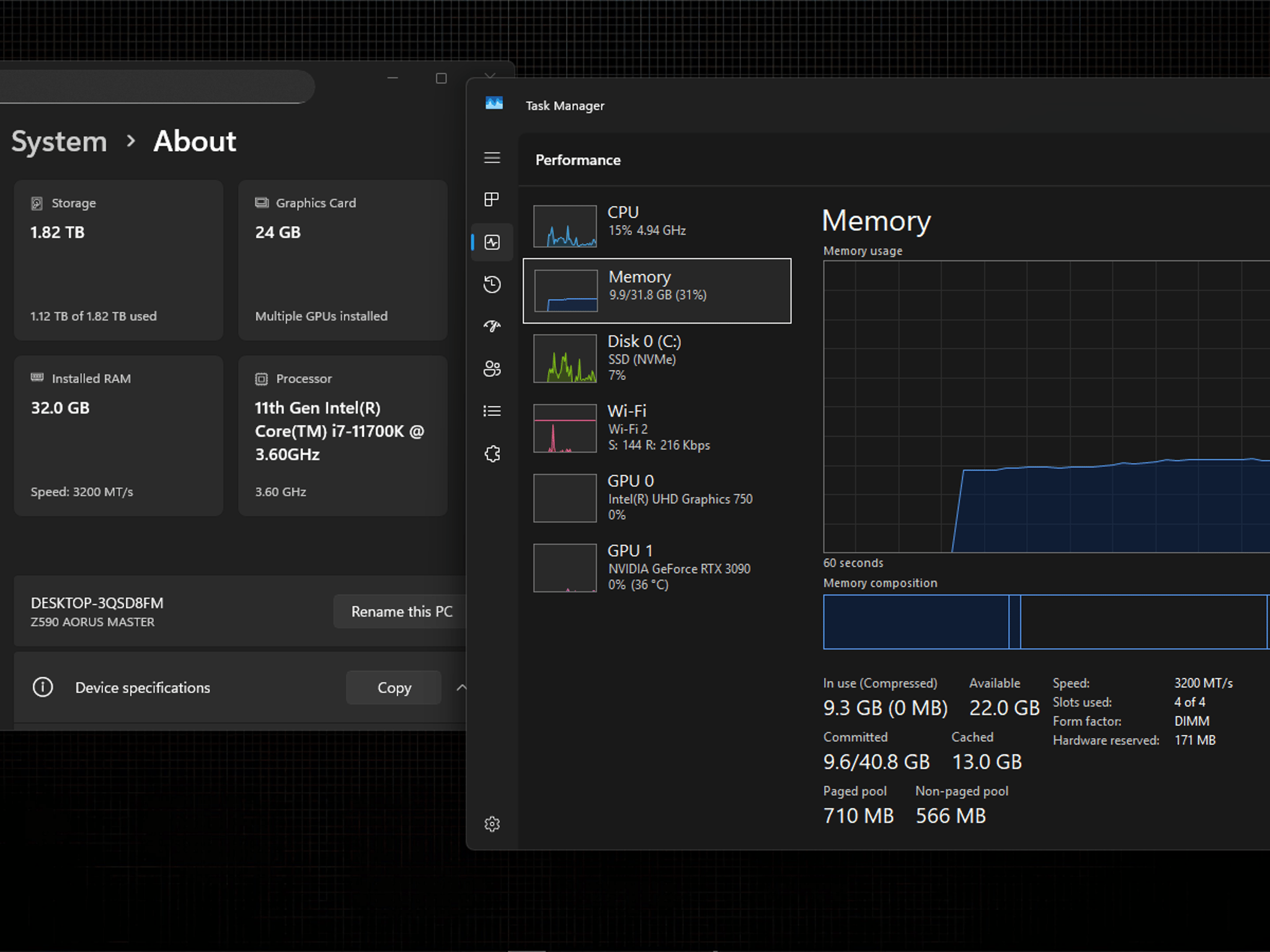Open the Task Manager hamburger navigation menu
1270x952 pixels.
tap(492, 158)
